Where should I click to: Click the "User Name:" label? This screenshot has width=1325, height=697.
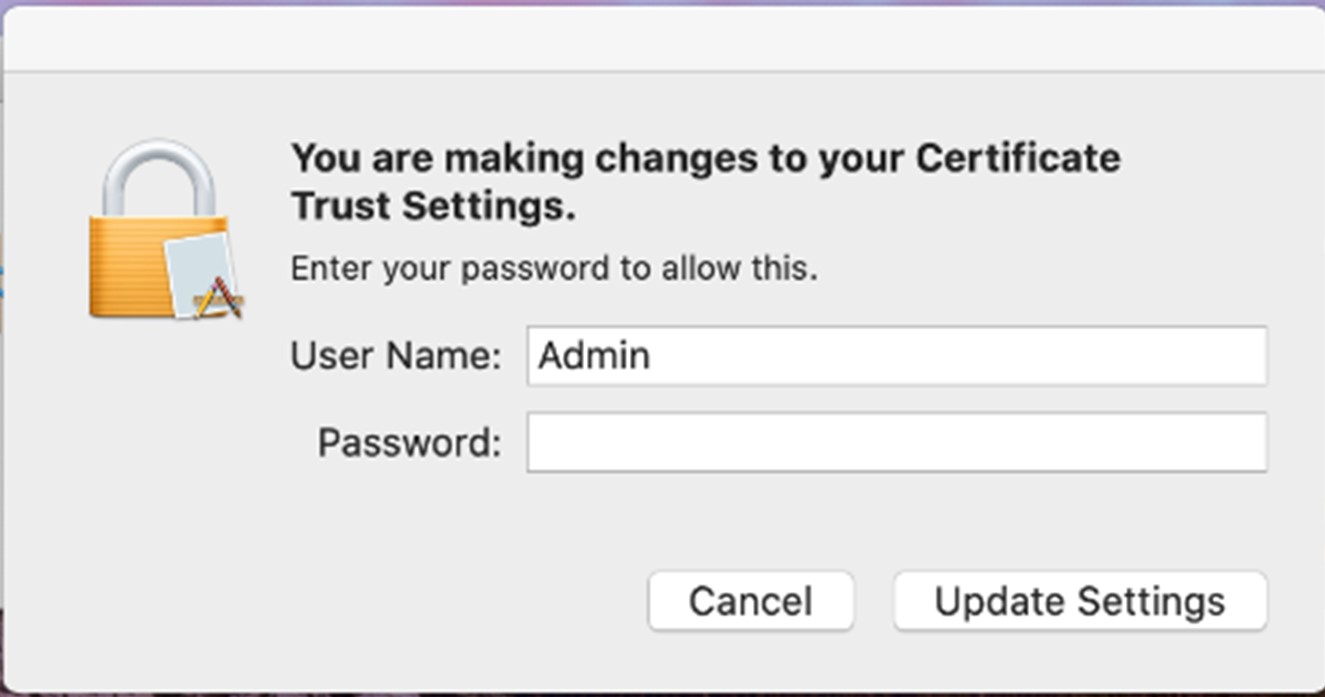[396, 356]
